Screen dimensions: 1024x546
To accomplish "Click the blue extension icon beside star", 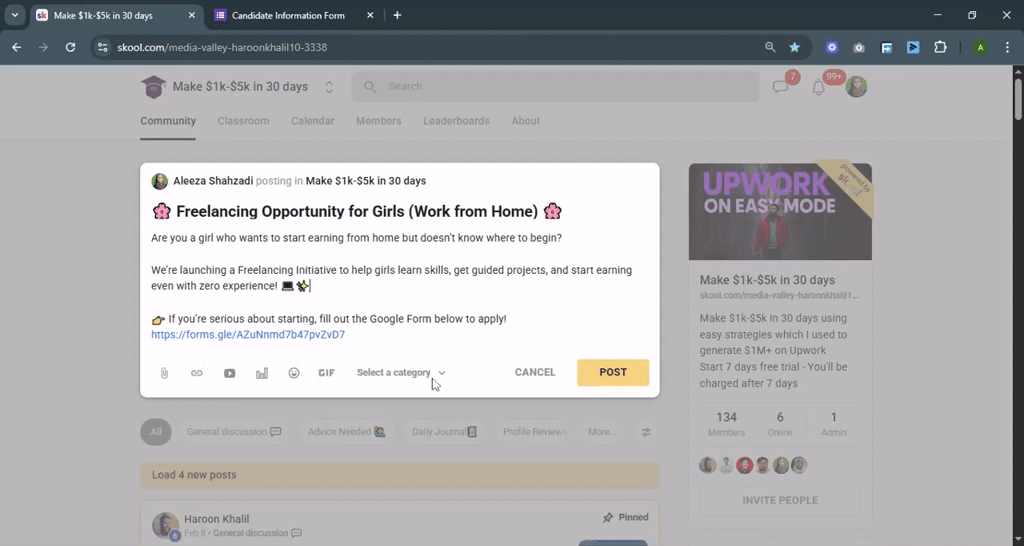I will click(831, 47).
